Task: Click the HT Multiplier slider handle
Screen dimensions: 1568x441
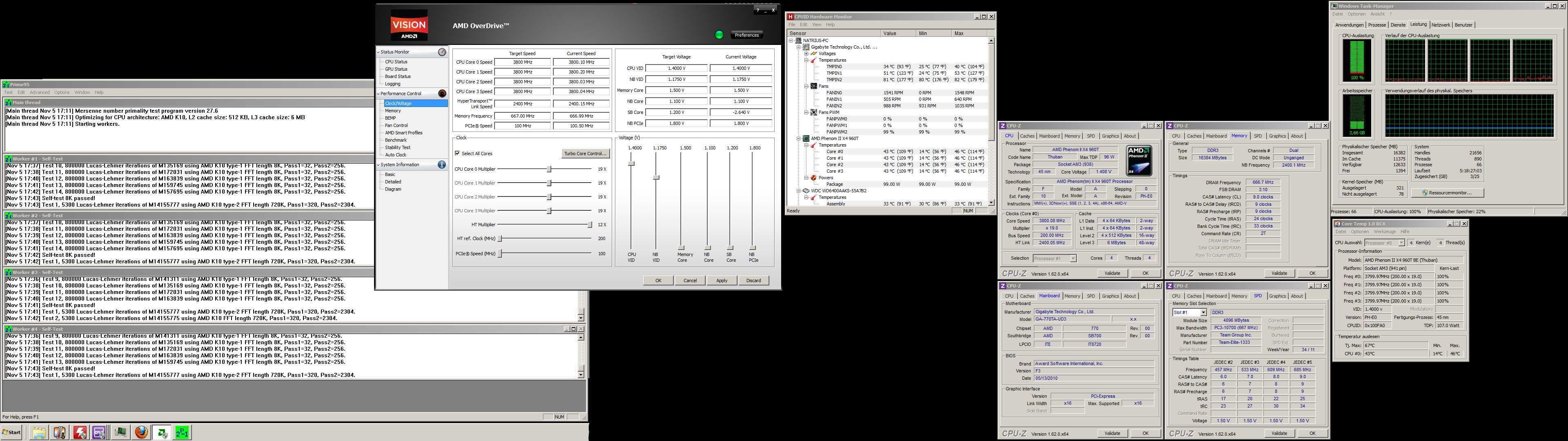Action: point(589,225)
